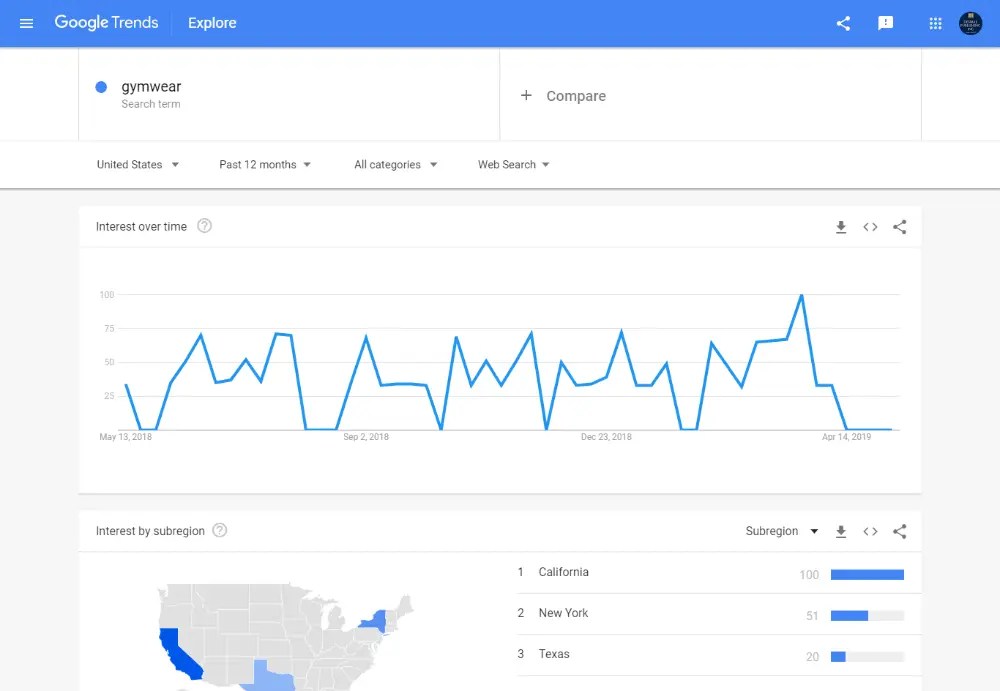The height and width of the screenshot is (691, 1000).
Task: Open the help tooltip for Interest by subregion
Action: [219, 531]
